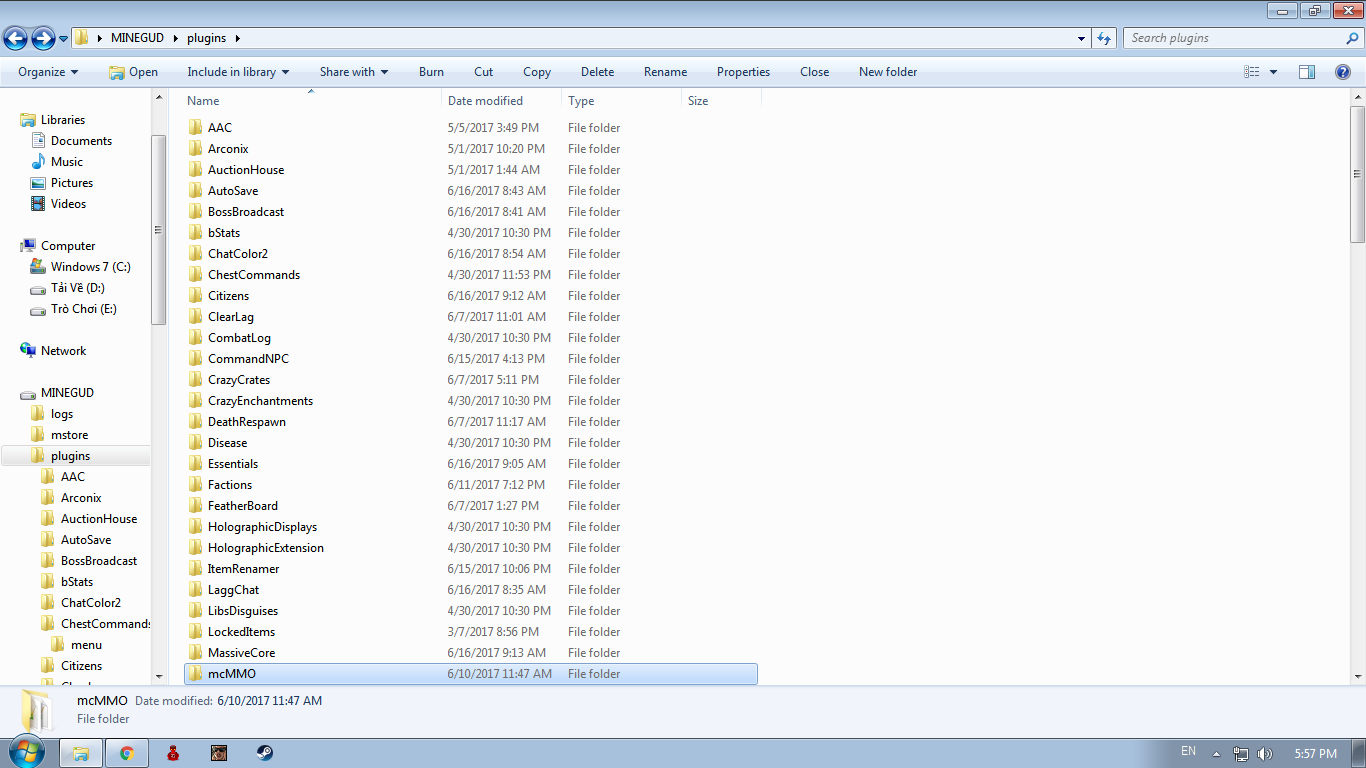Viewport: 1366px width, 768px height.
Task: Click the File Explorer taskbar icon
Action: [x=81, y=753]
